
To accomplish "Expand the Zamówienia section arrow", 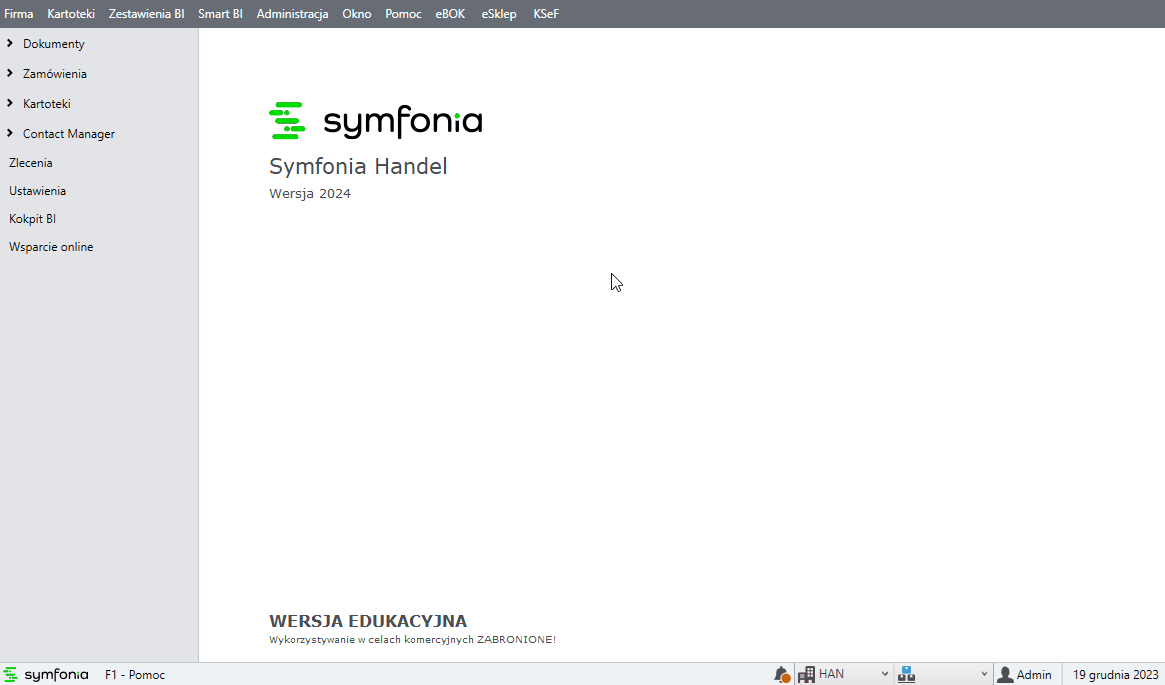I will point(10,74).
